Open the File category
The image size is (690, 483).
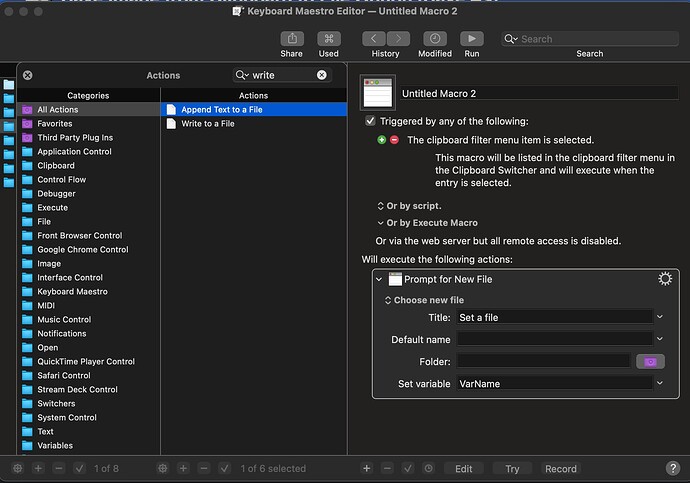tap(89, 222)
